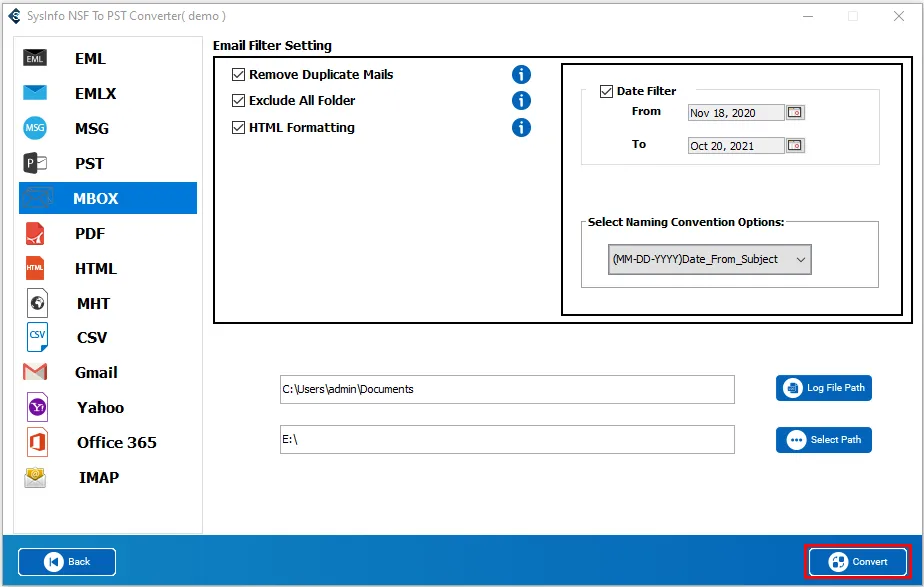Select the Office 365 icon in sidebar

[x=36, y=442]
